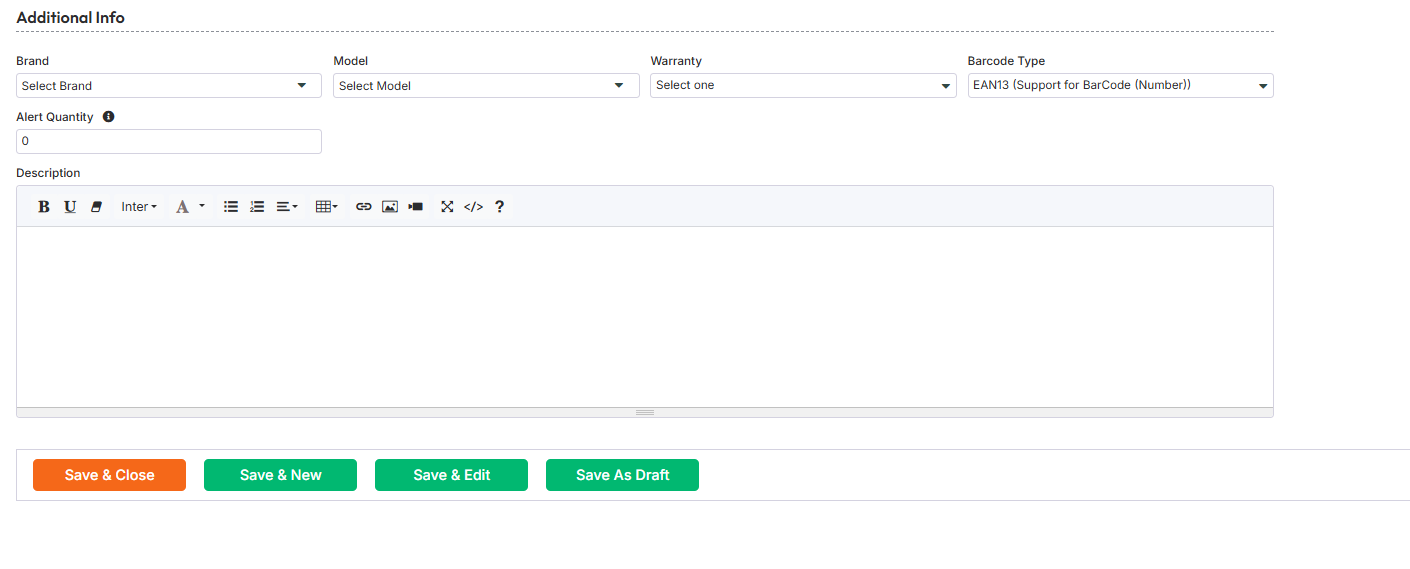
Task: Open the Inter font family dropdown
Action: (x=139, y=207)
